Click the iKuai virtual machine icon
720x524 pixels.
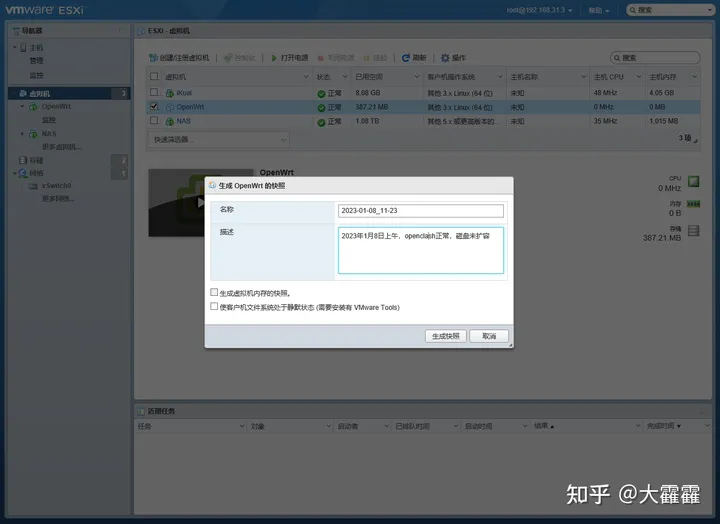[x=170, y=93]
